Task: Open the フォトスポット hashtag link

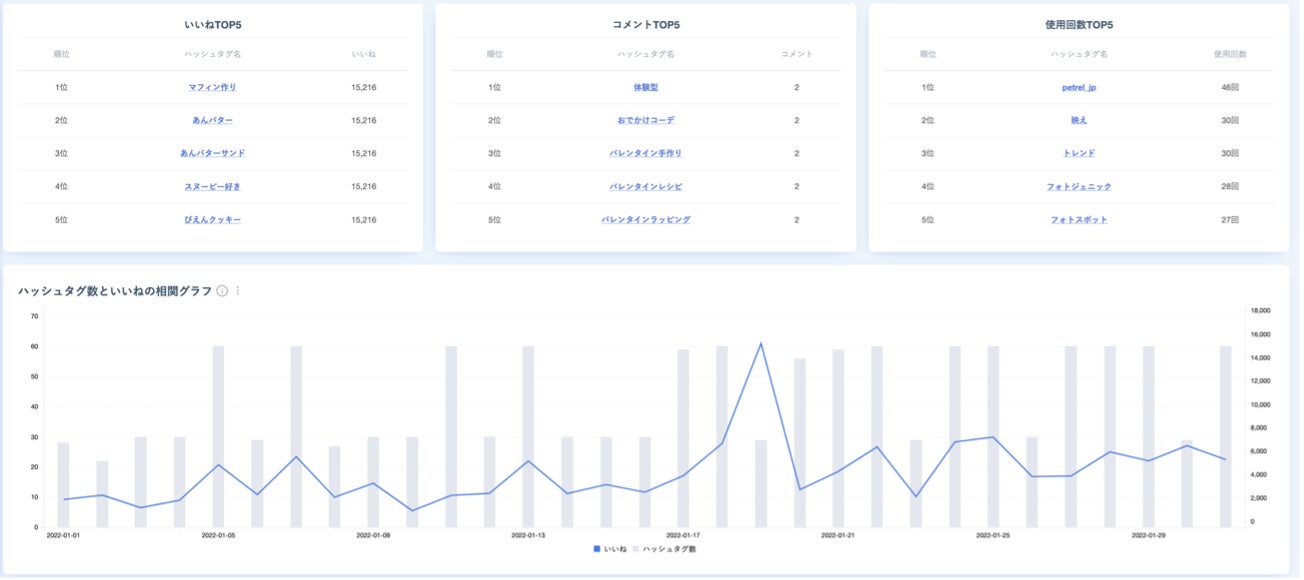Action: pyautogui.click(x=1079, y=219)
